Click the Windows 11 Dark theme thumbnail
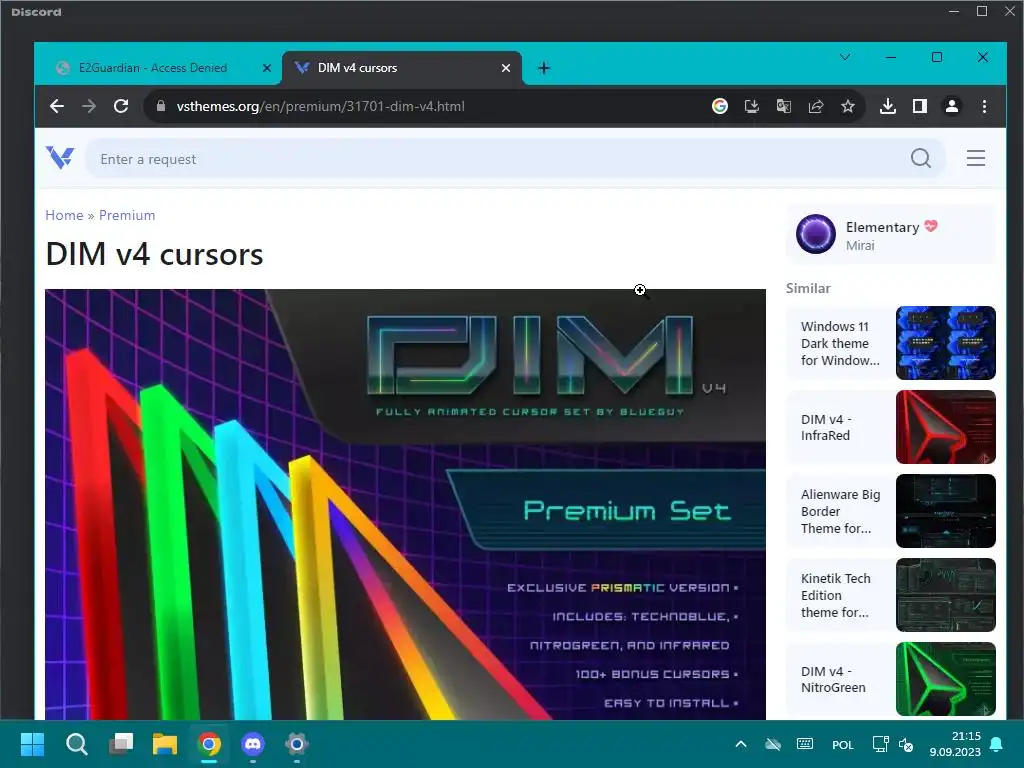The image size is (1024, 768). tap(946, 343)
